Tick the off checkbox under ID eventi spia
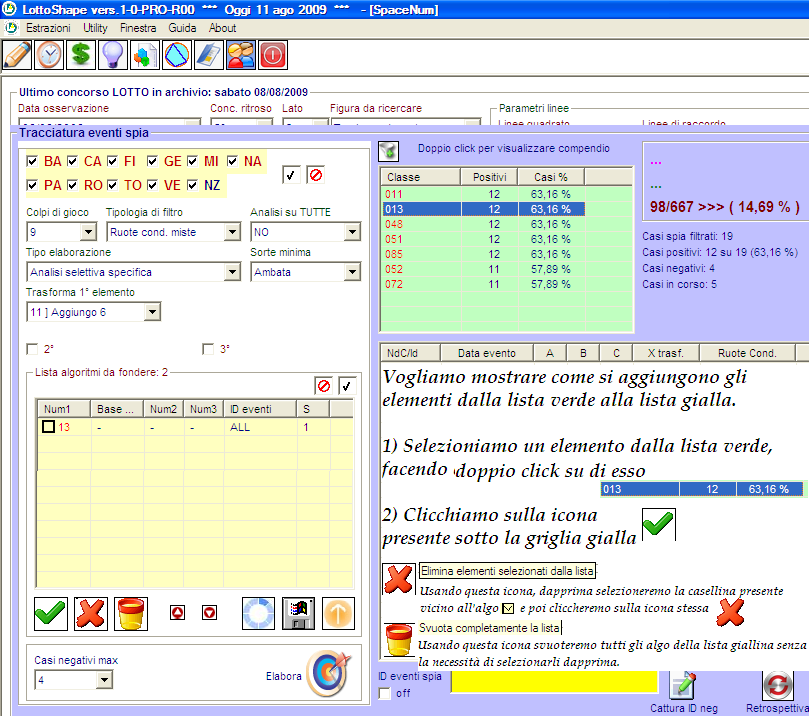 coord(384,693)
